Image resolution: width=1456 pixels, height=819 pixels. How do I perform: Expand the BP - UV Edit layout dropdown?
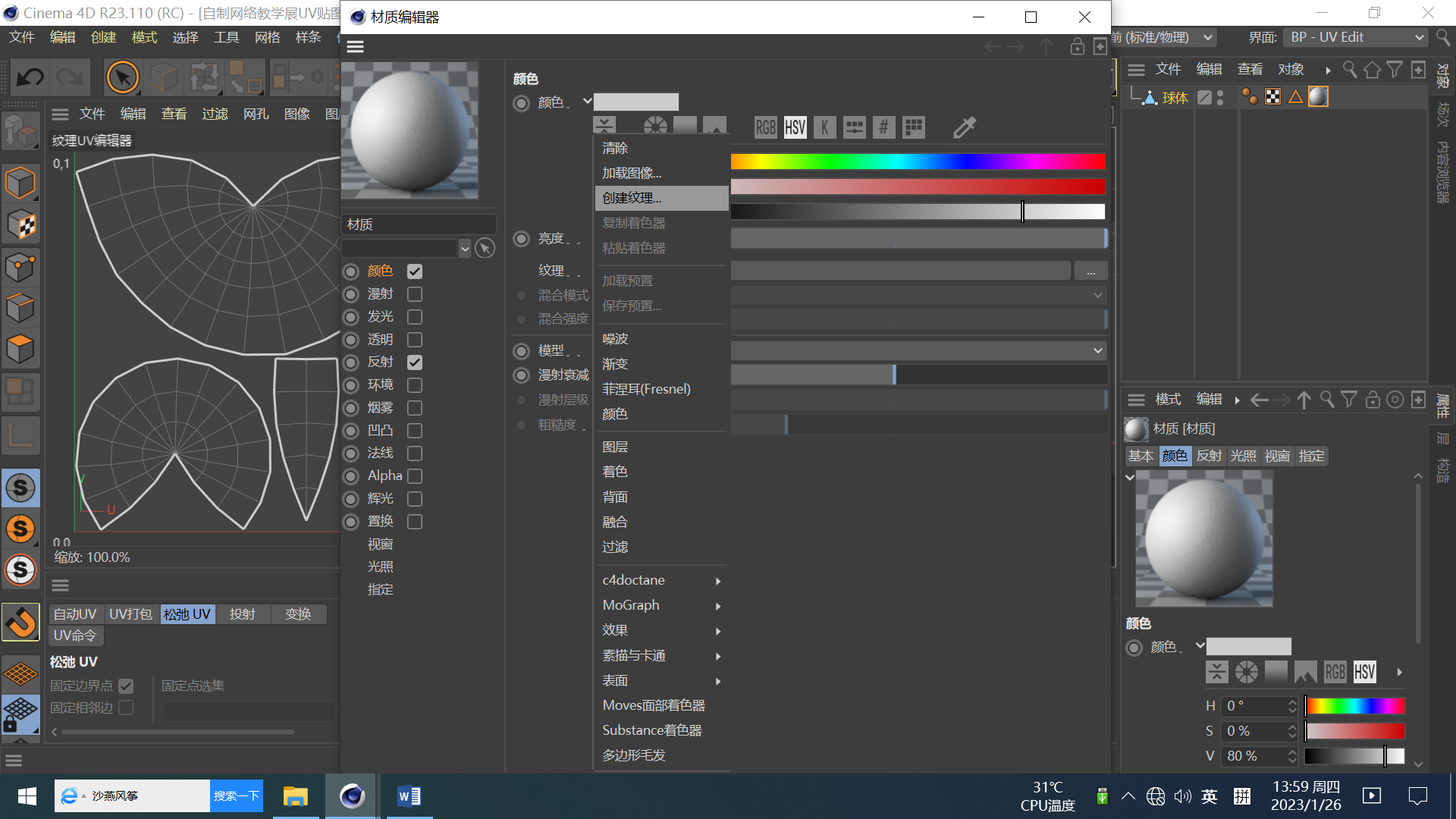pos(1355,37)
